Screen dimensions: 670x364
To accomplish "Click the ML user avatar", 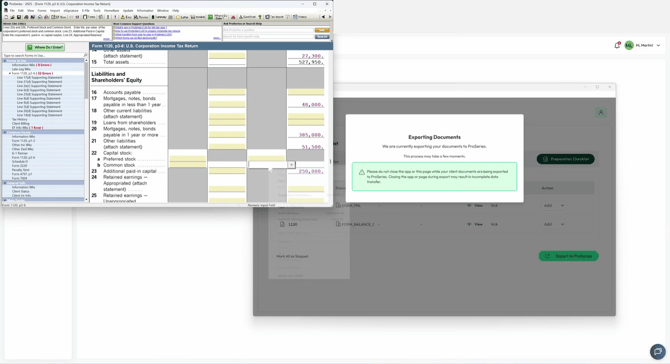I will [x=629, y=45].
